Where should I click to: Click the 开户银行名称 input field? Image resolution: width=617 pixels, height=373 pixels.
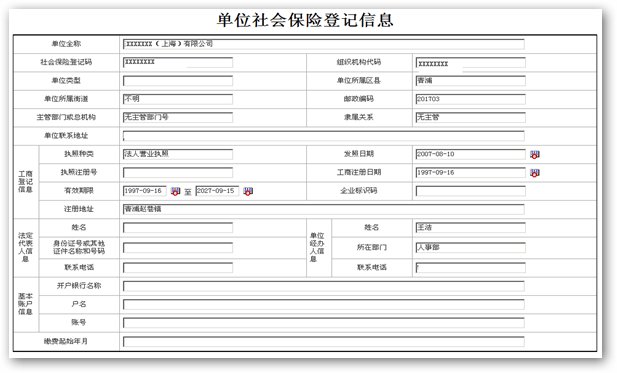coord(323,286)
